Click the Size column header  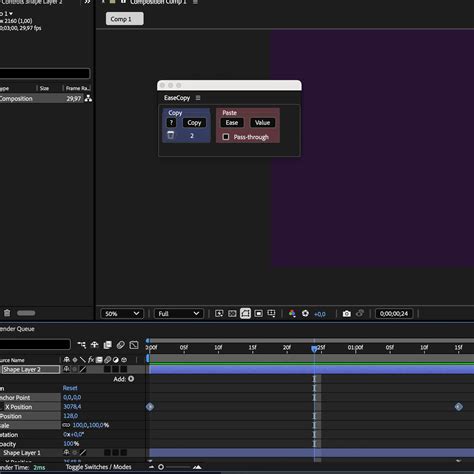(44, 88)
